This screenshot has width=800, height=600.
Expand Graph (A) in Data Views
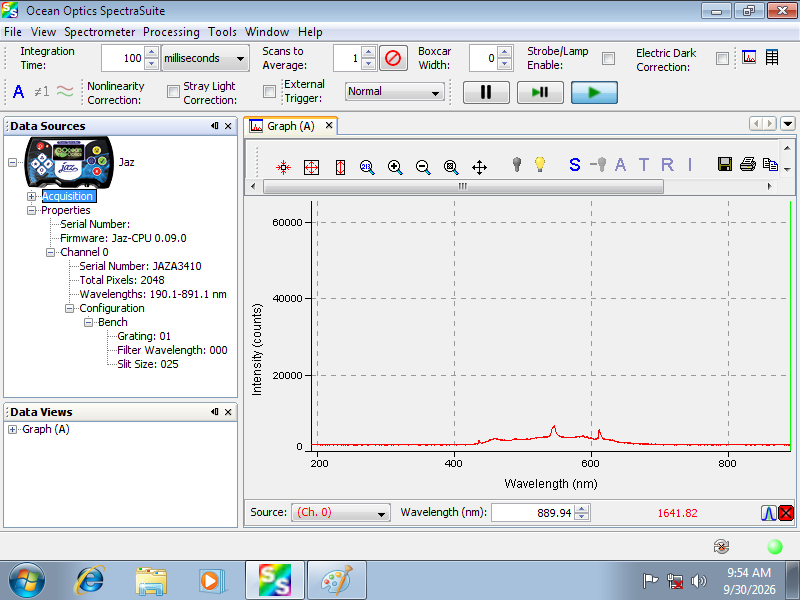pos(13,430)
